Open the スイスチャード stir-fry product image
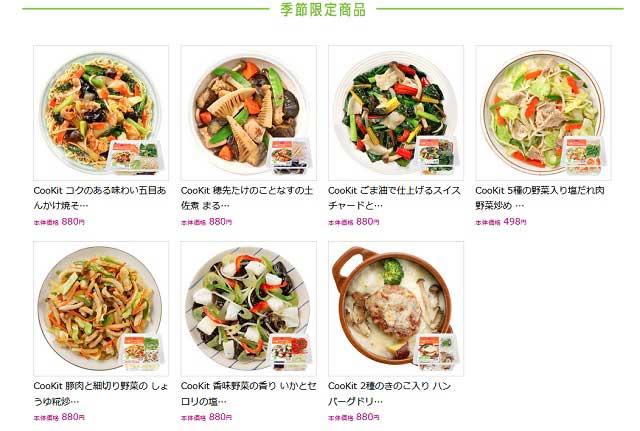Screen dimensions: 640x431 pos(396,113)
